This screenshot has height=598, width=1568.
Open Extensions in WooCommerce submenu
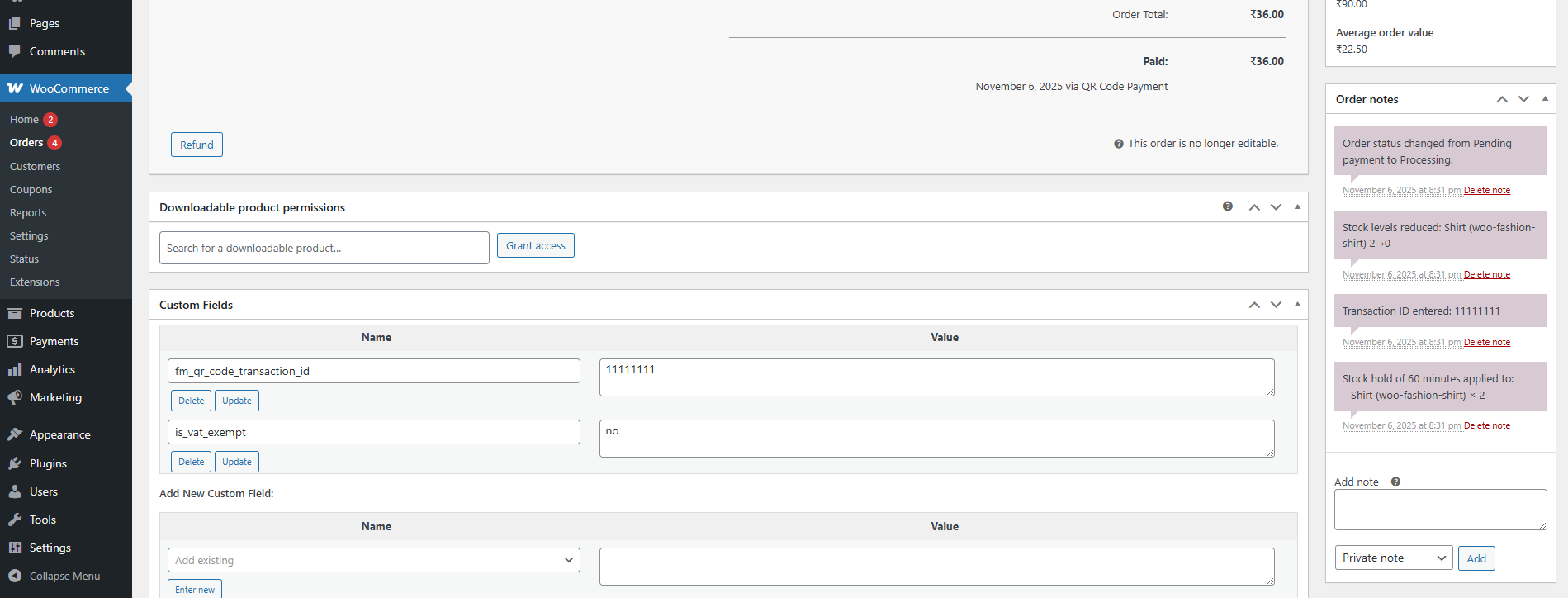click(x=35, y=282)
